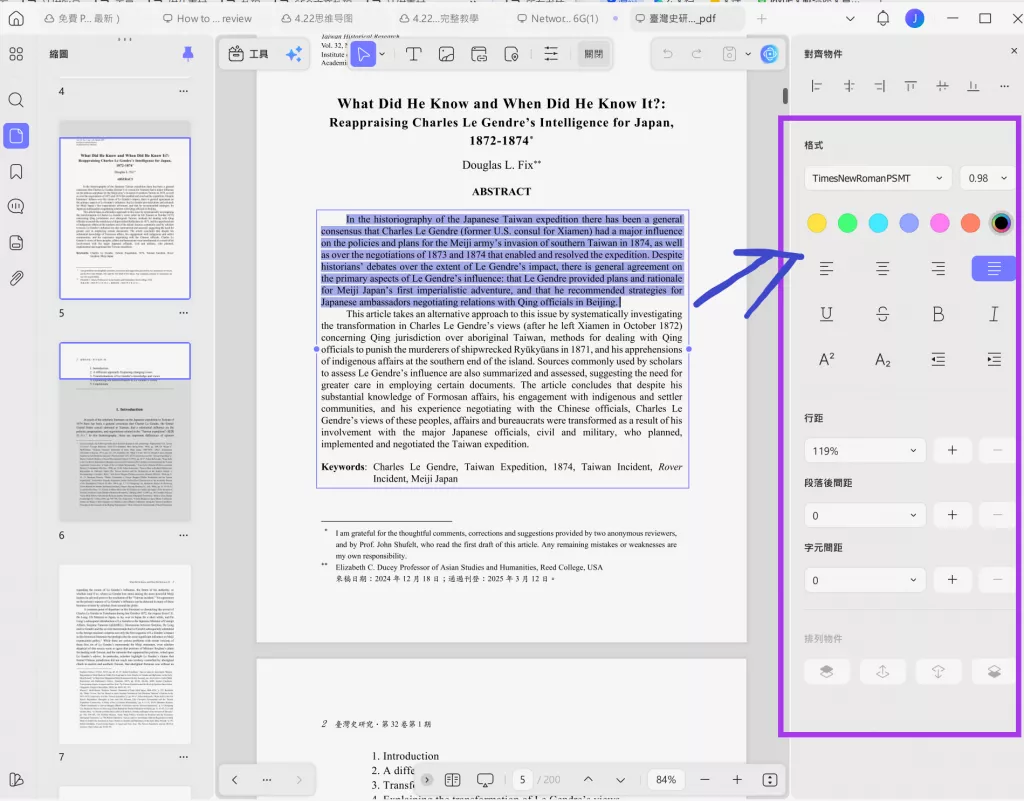
Task: Switch to the How to ... review tab
Action: pos(205,18)
